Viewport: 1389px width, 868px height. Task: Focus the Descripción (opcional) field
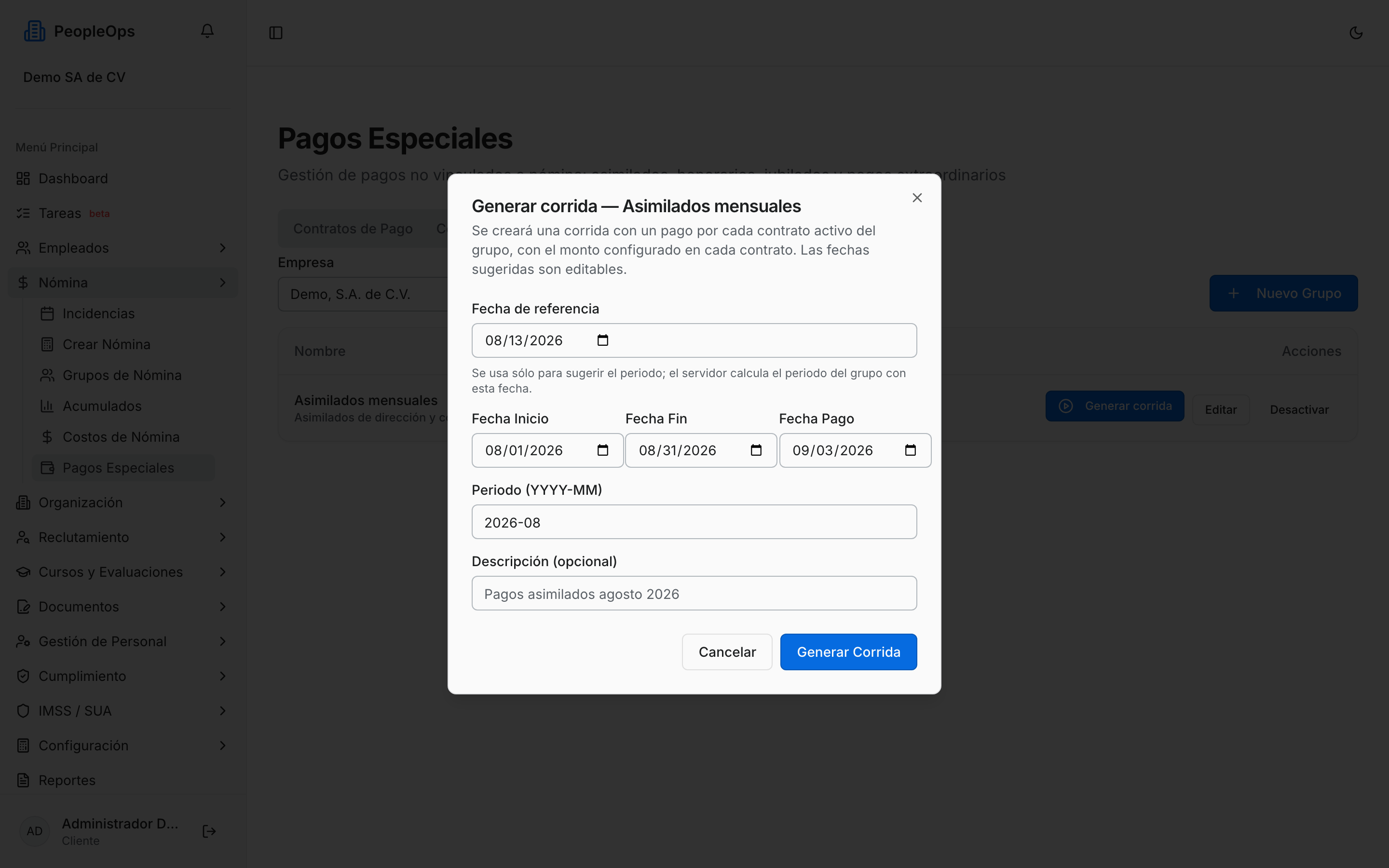pyautogui.click(x=694, y=594)
